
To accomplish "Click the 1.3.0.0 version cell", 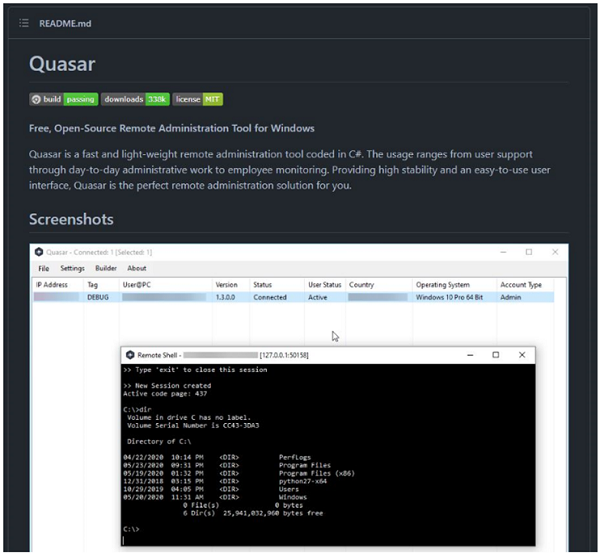I will [x=225, y=297].
